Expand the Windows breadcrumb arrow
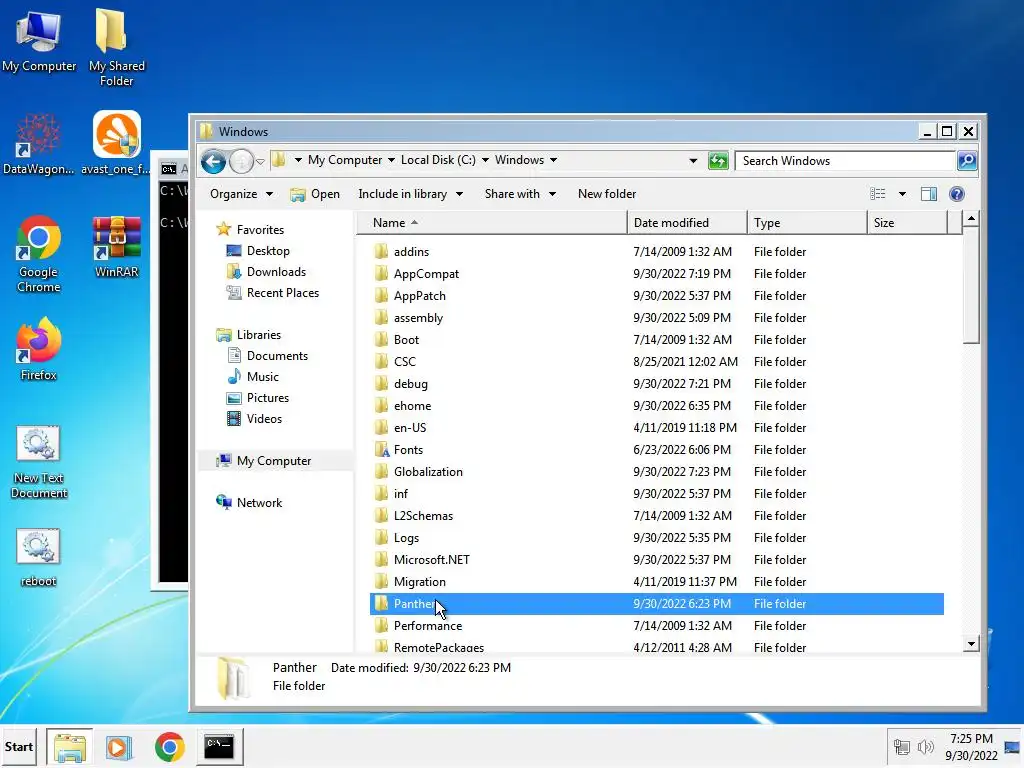 point(553,160)
